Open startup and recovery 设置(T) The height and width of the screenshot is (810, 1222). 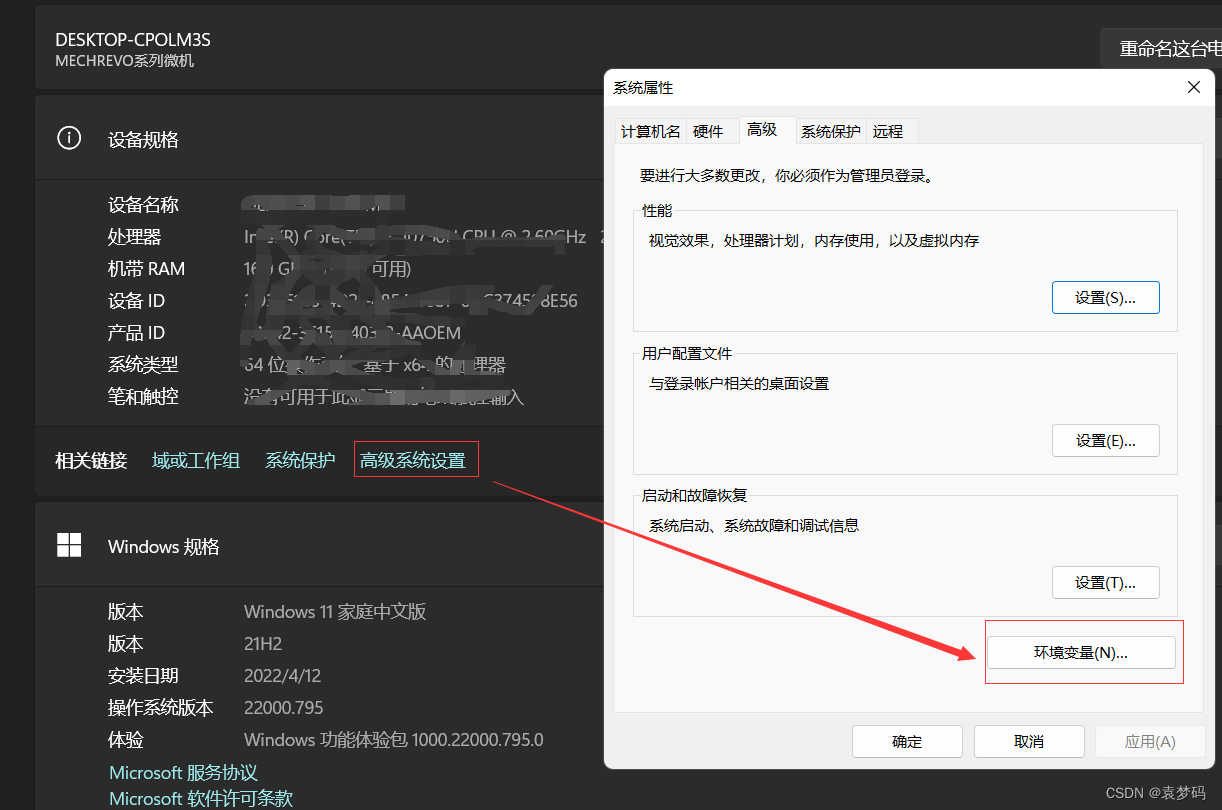pos(1105,582)
